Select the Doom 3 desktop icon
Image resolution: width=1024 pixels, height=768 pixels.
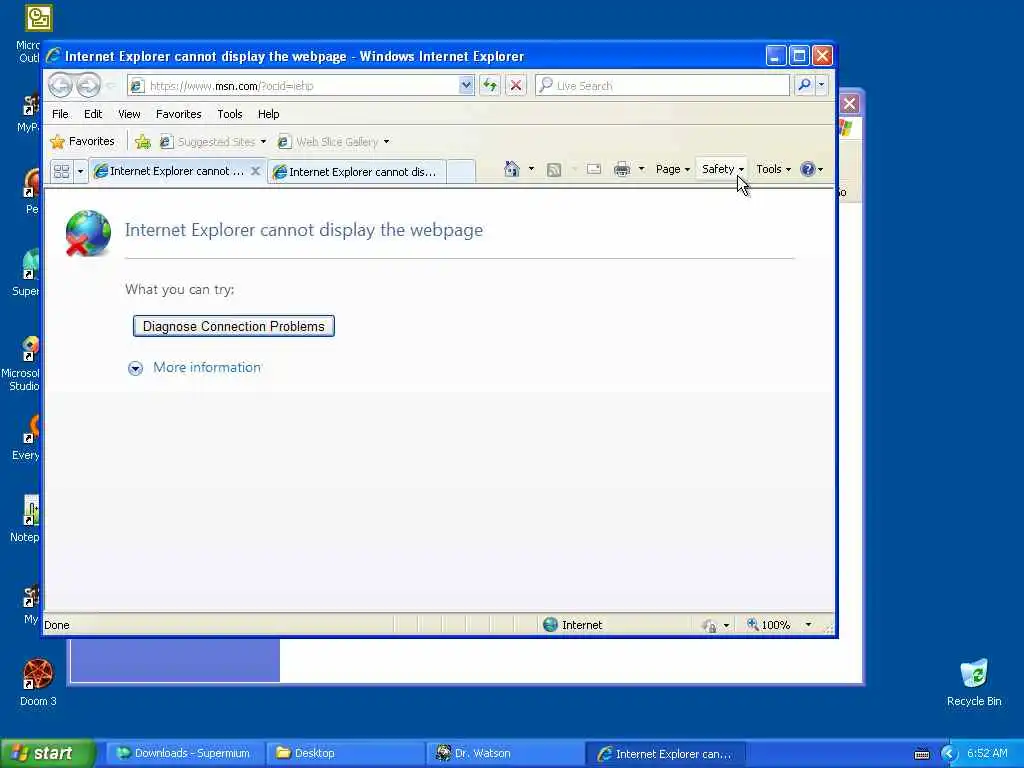(38, 683)
